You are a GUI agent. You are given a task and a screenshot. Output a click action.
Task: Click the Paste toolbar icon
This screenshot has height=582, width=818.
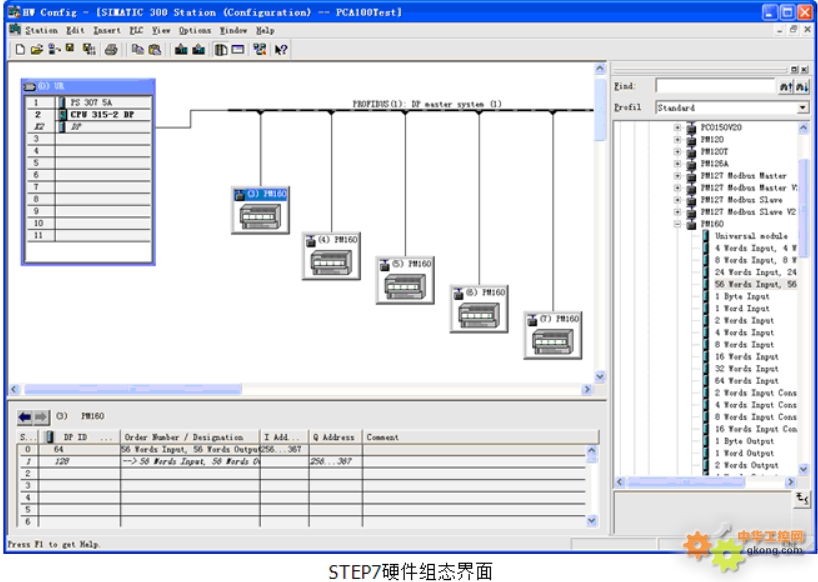click(155, 50)
